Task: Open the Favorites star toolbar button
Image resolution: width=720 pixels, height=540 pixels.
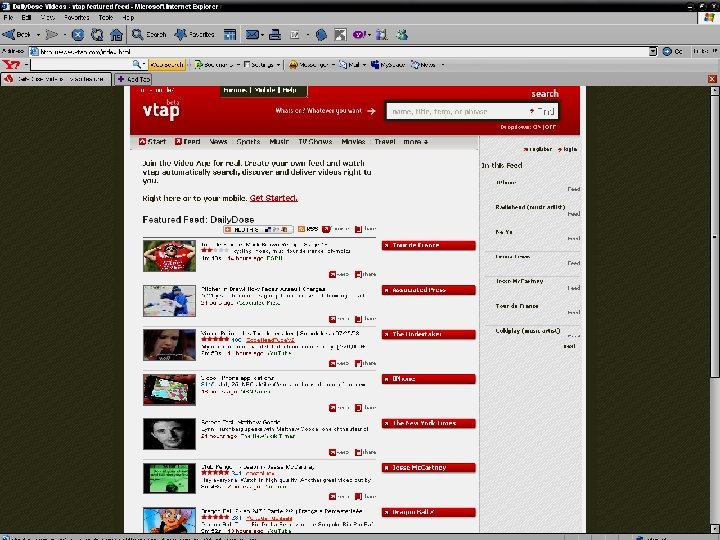Action: point(194,34)
